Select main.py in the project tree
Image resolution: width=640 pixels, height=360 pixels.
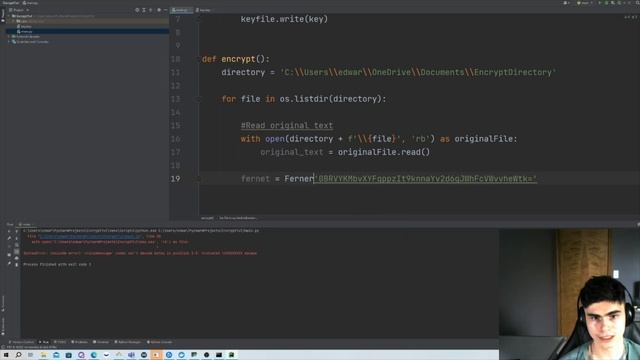point(25,31)
